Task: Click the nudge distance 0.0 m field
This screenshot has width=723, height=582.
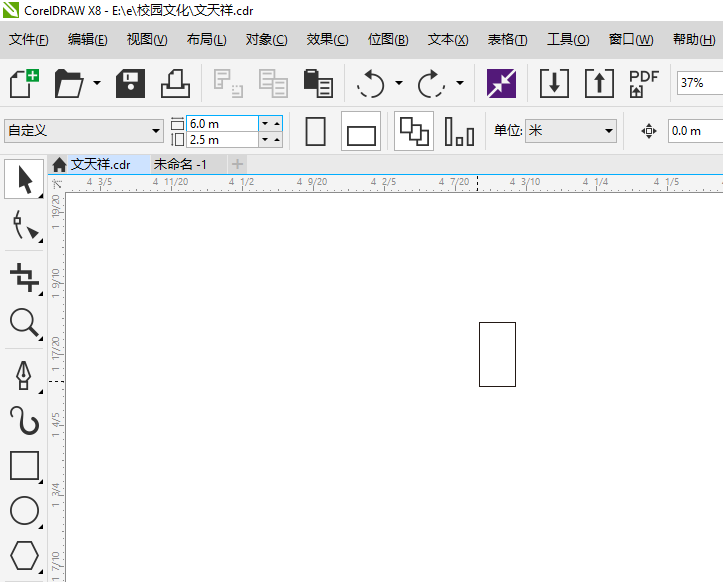Action: click(x=695, y=131)
